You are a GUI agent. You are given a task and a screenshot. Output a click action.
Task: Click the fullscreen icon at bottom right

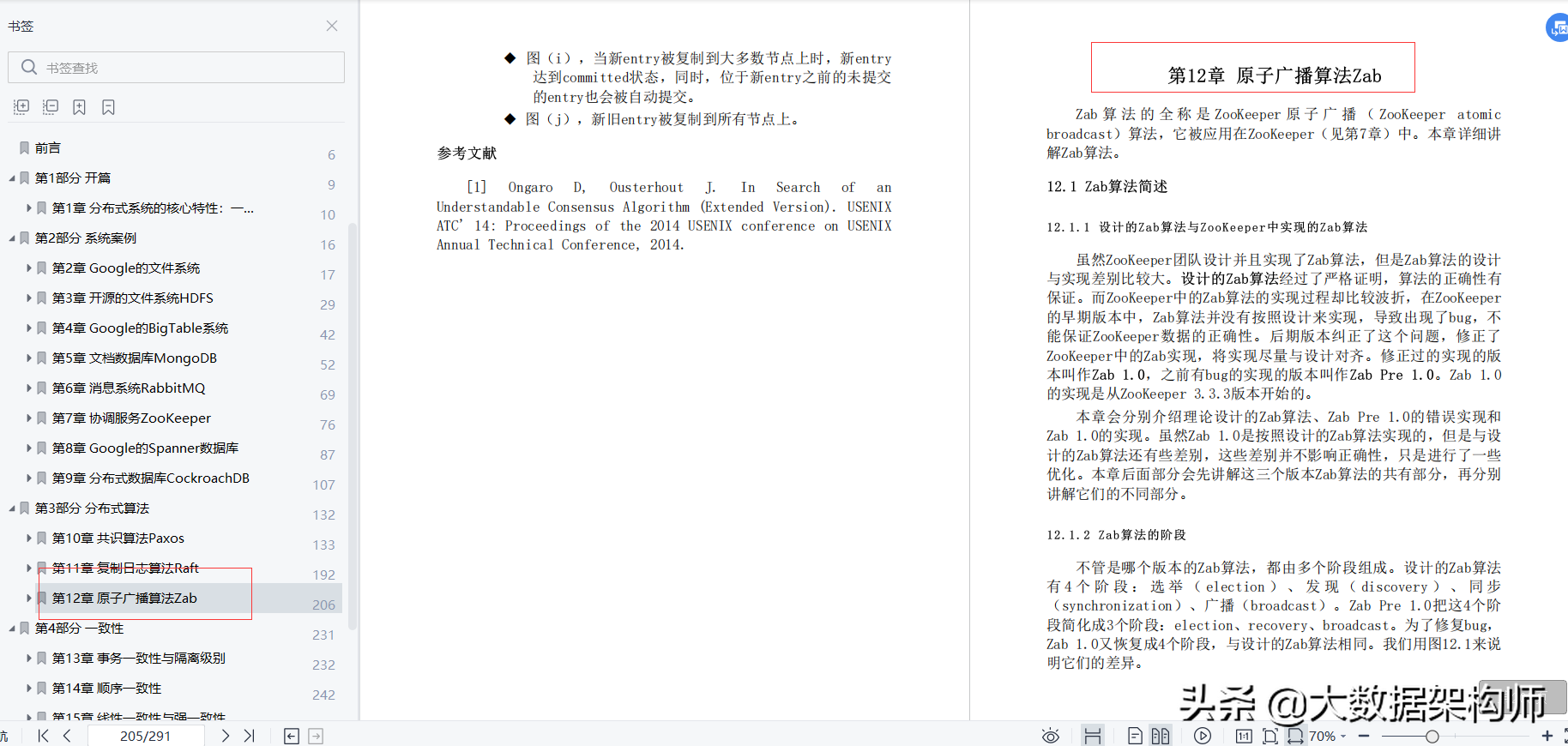[x=1565, y=736]
